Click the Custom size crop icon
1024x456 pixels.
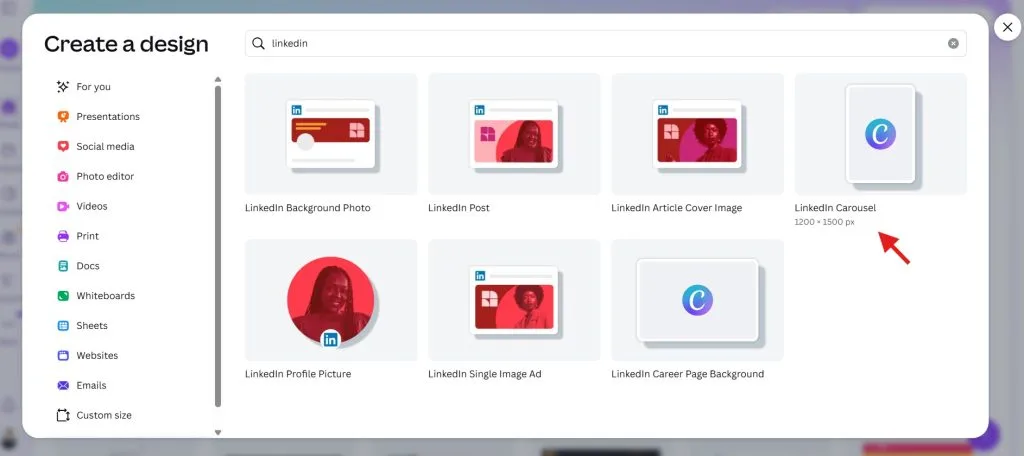coord(63,415)
